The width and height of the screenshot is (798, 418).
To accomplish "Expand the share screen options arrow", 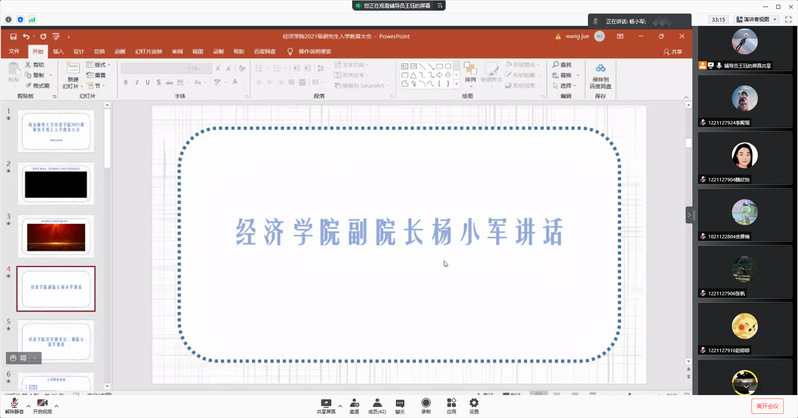I will [x=340, y=406].
